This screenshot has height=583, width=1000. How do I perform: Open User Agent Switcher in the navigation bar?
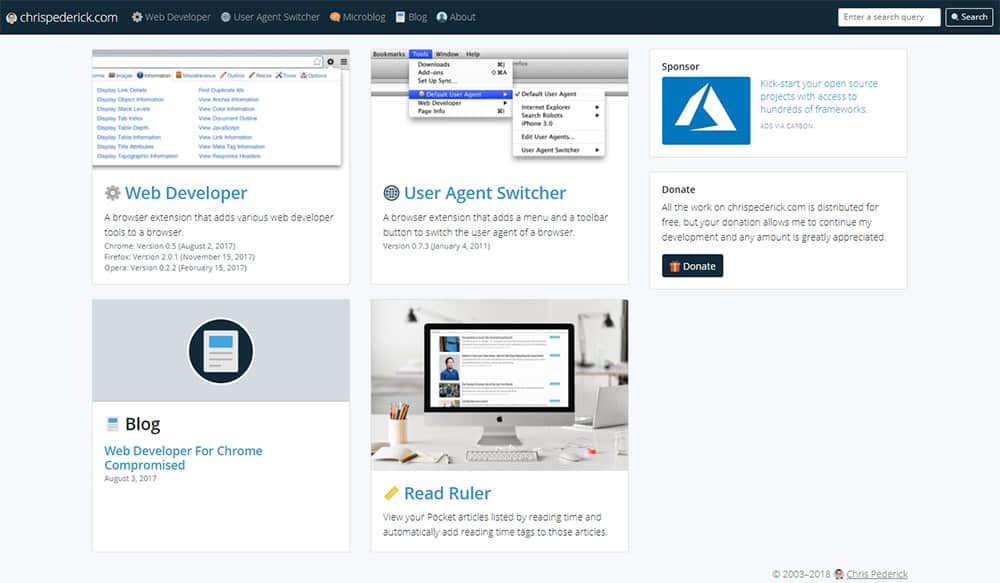point(270,17)
